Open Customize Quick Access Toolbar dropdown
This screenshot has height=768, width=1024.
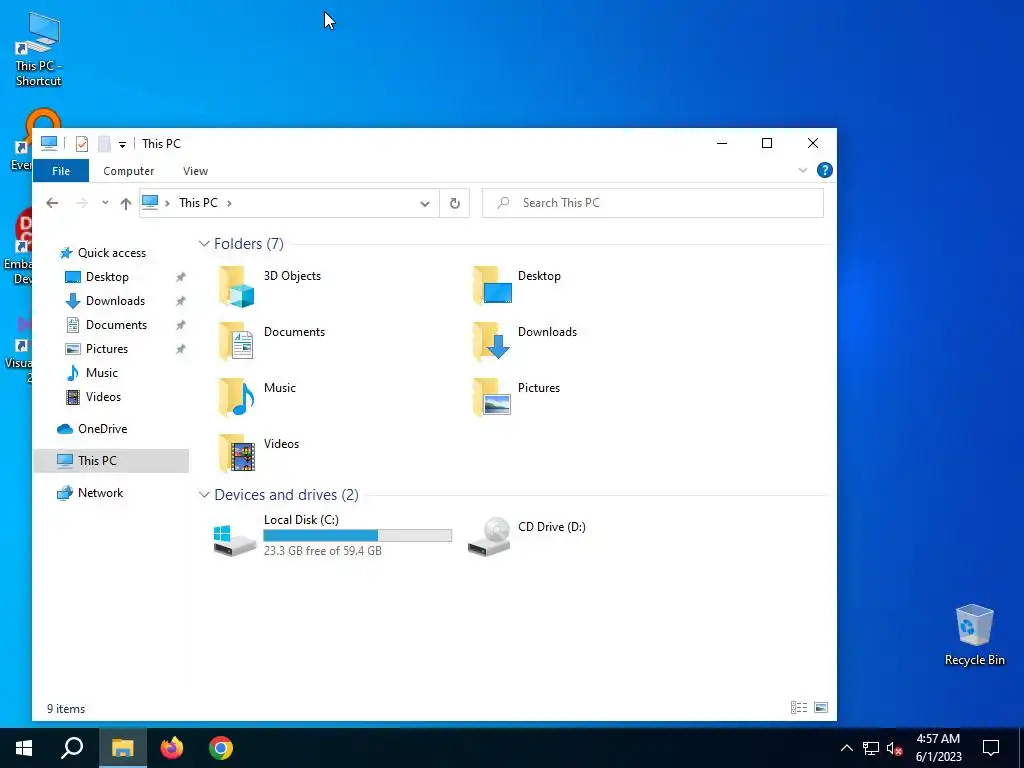pos(122,144)
